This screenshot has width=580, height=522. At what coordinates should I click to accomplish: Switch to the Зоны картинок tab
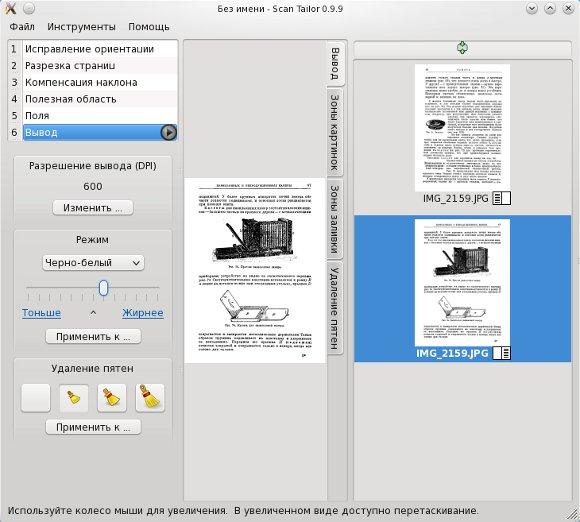coord(335,132)
